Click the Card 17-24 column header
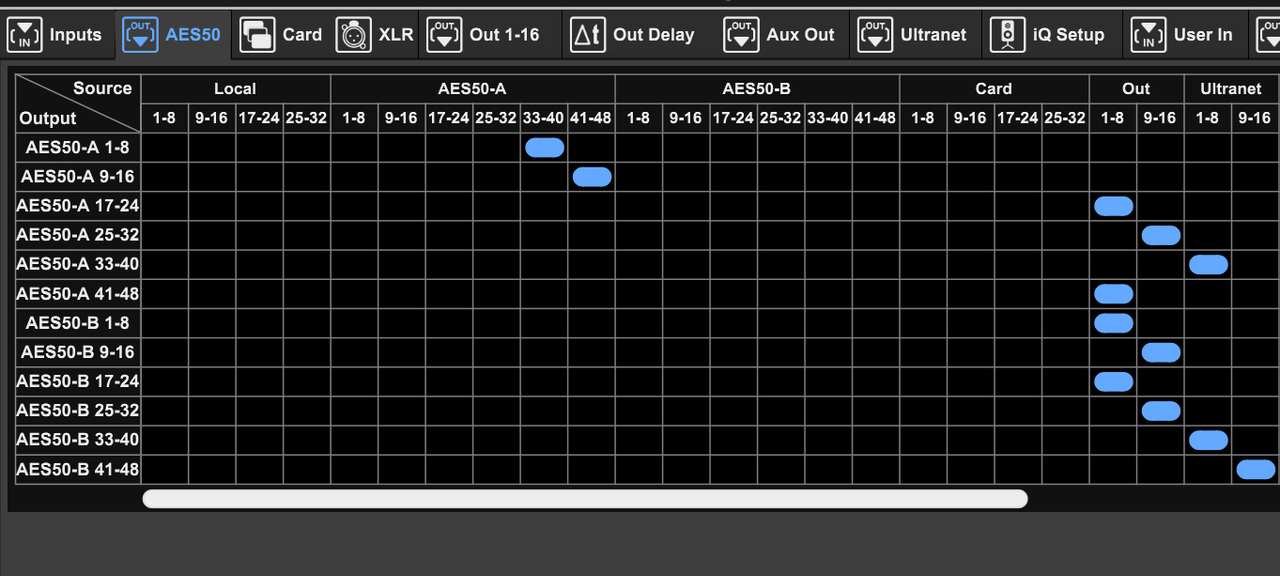 click(x=1018, y=118)
